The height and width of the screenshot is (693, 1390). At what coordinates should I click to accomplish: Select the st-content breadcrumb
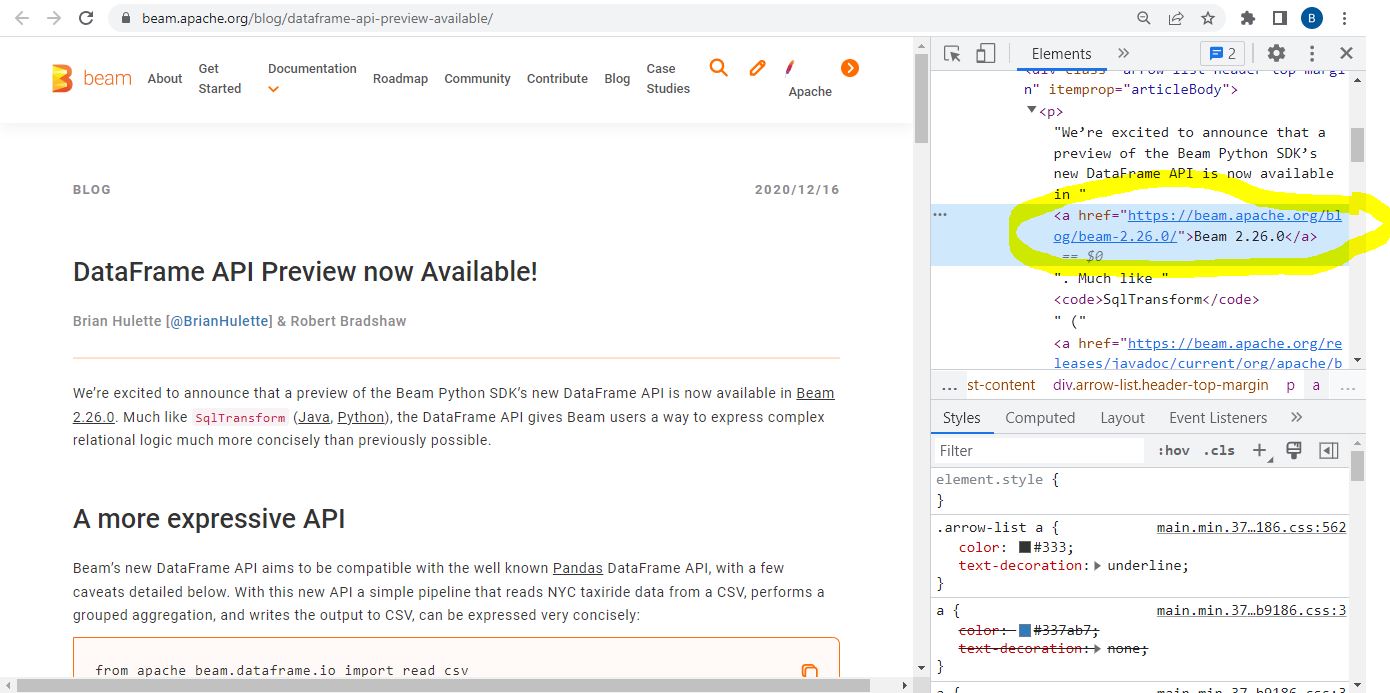pos(1001,385)
